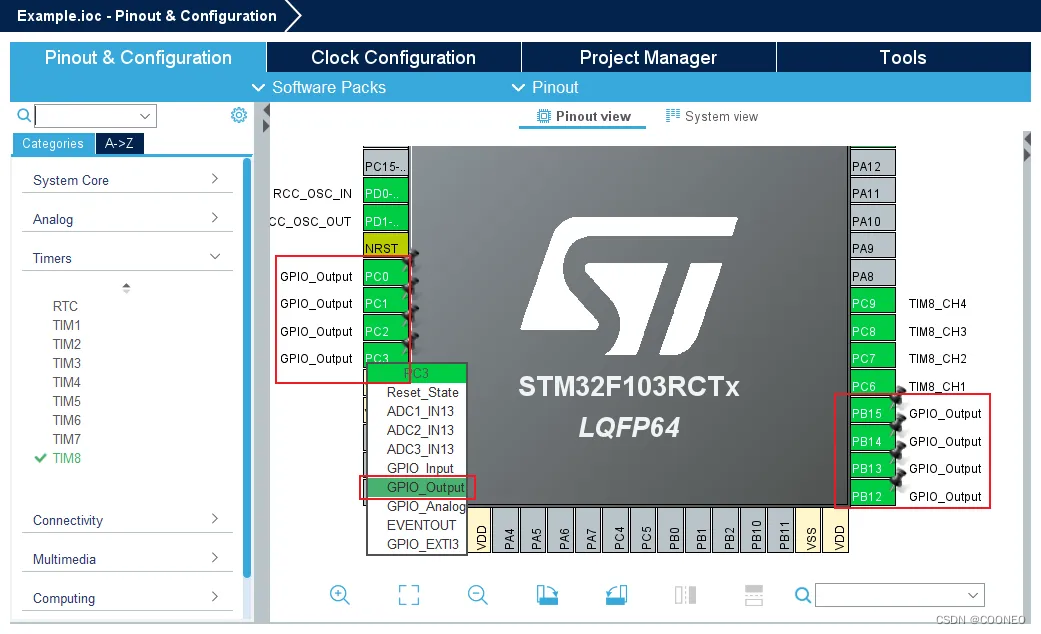Choose GPIO_Output in pin menu
Viewport: 1041px width, 634px height.
tap(417, 487)
